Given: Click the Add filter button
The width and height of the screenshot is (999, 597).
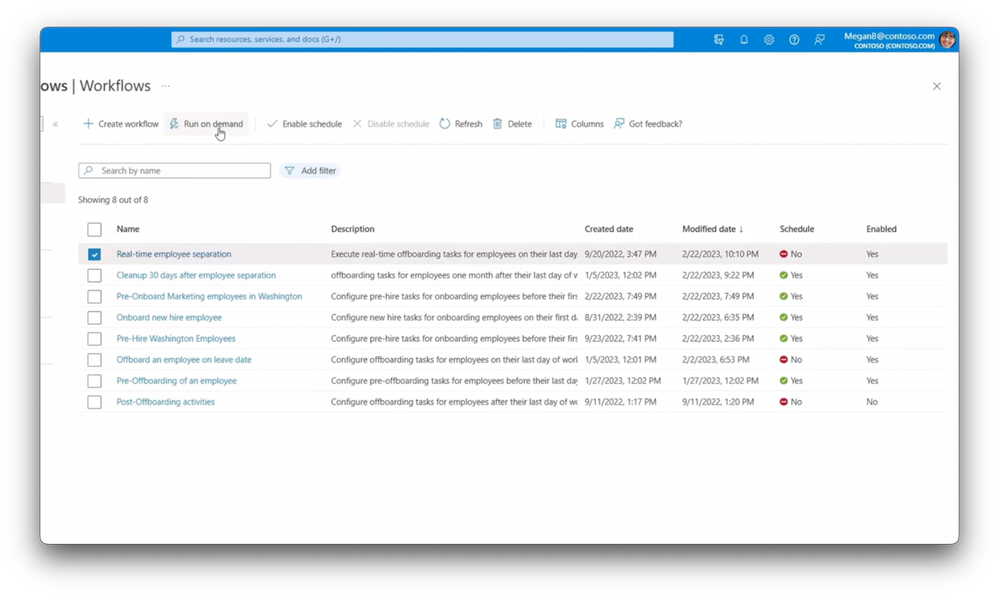Looking at the screenshot, I should pos(310,171).
